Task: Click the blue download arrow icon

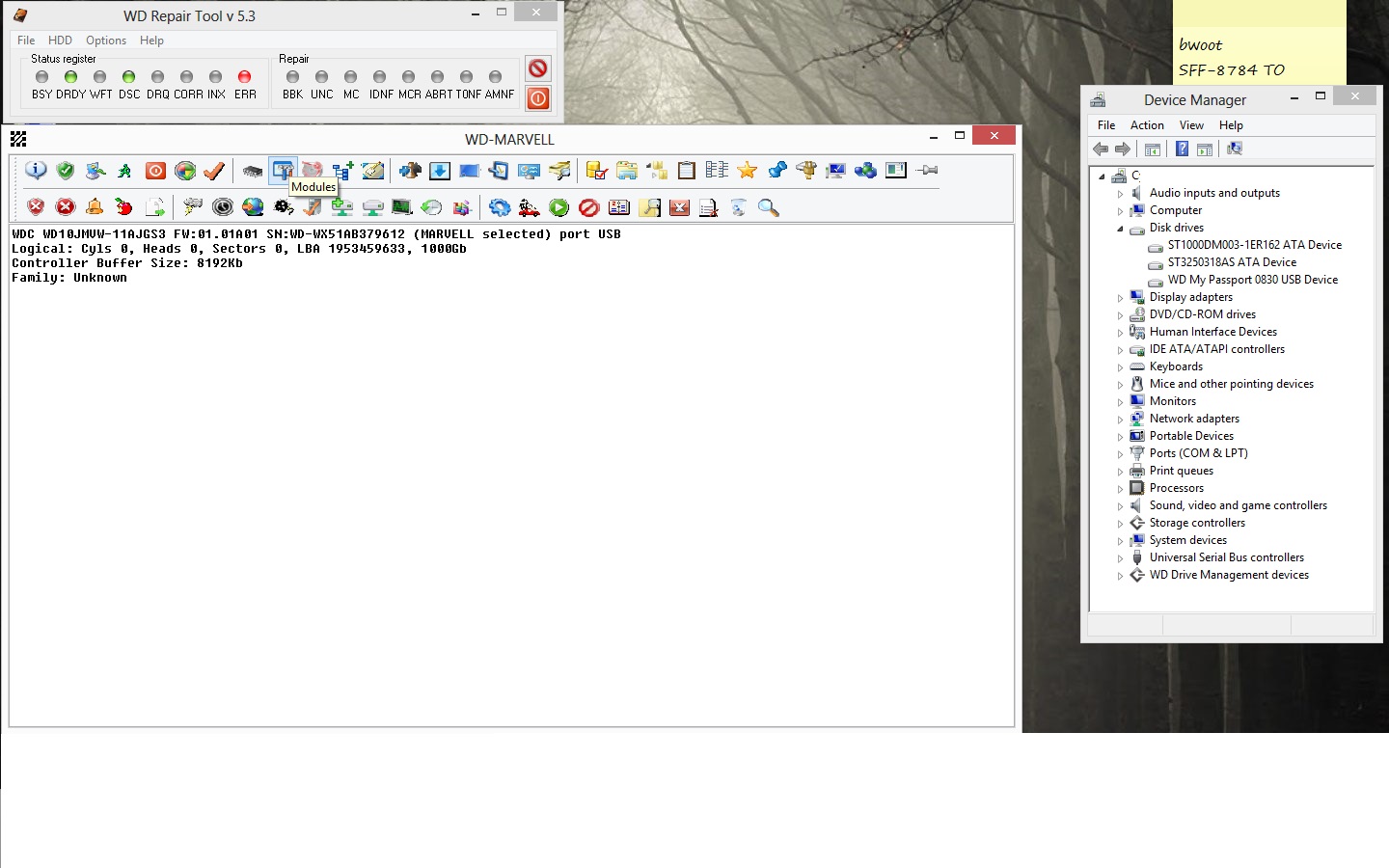Action: point(440,171)
